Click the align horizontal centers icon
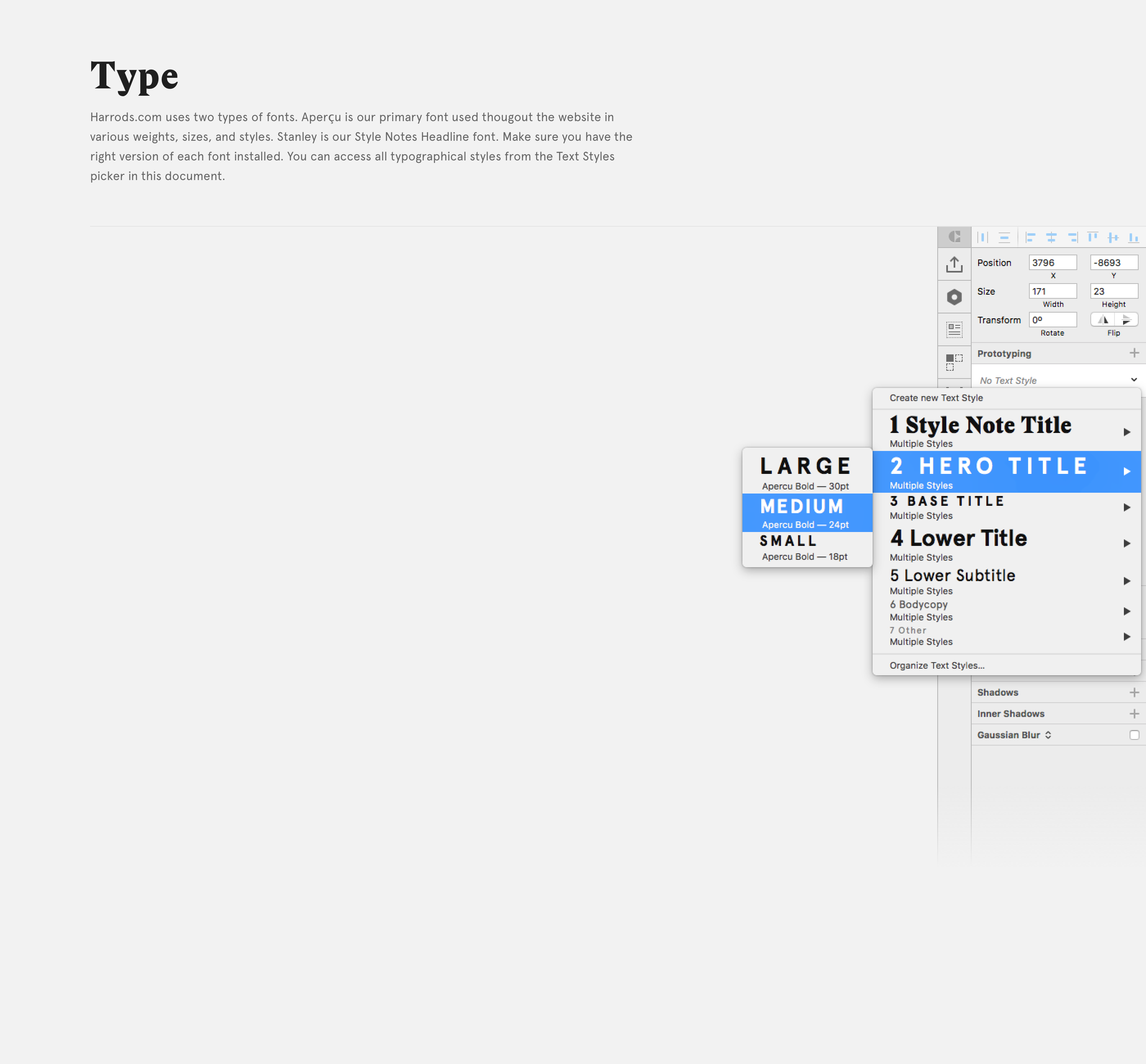The image size is (1146, 1064). (x=1051, y=237)
